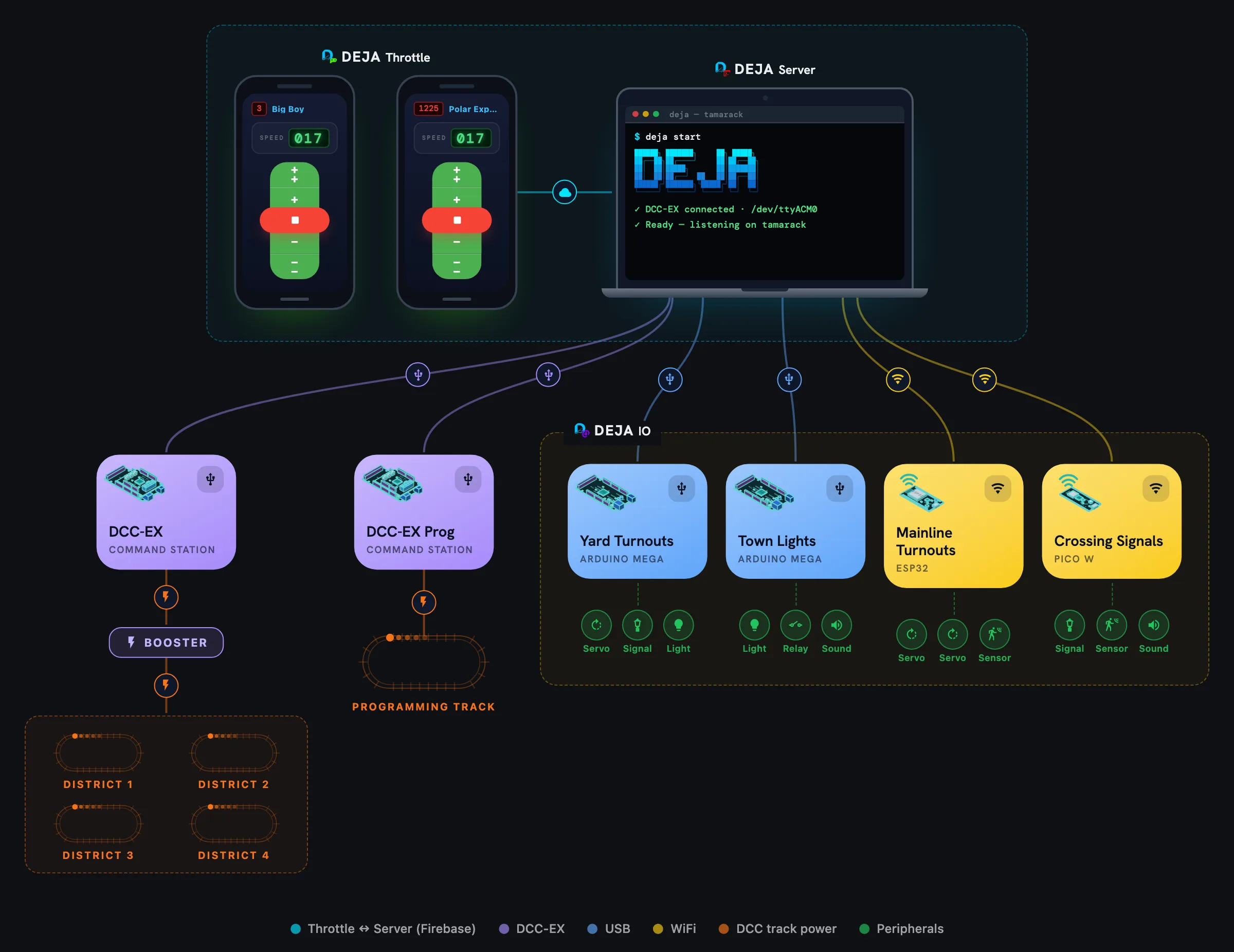Screen dimensions: 1234x952
Task: Click the WiFi node leading to Mainline Turnouts
Action: (x=898, y=379)
